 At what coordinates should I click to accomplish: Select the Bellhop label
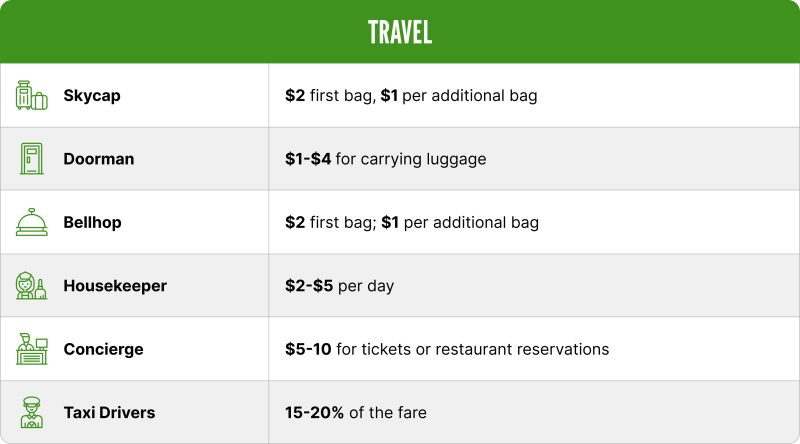pyautogui.click(x=92, y=223)
